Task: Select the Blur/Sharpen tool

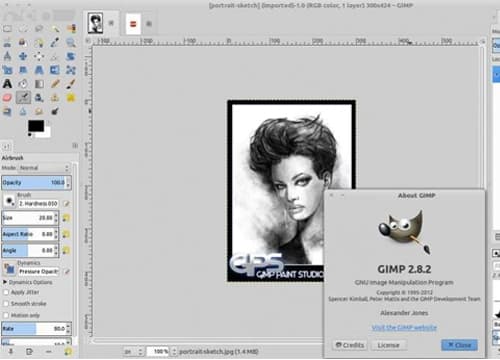Action: click(x=23, y=111)
